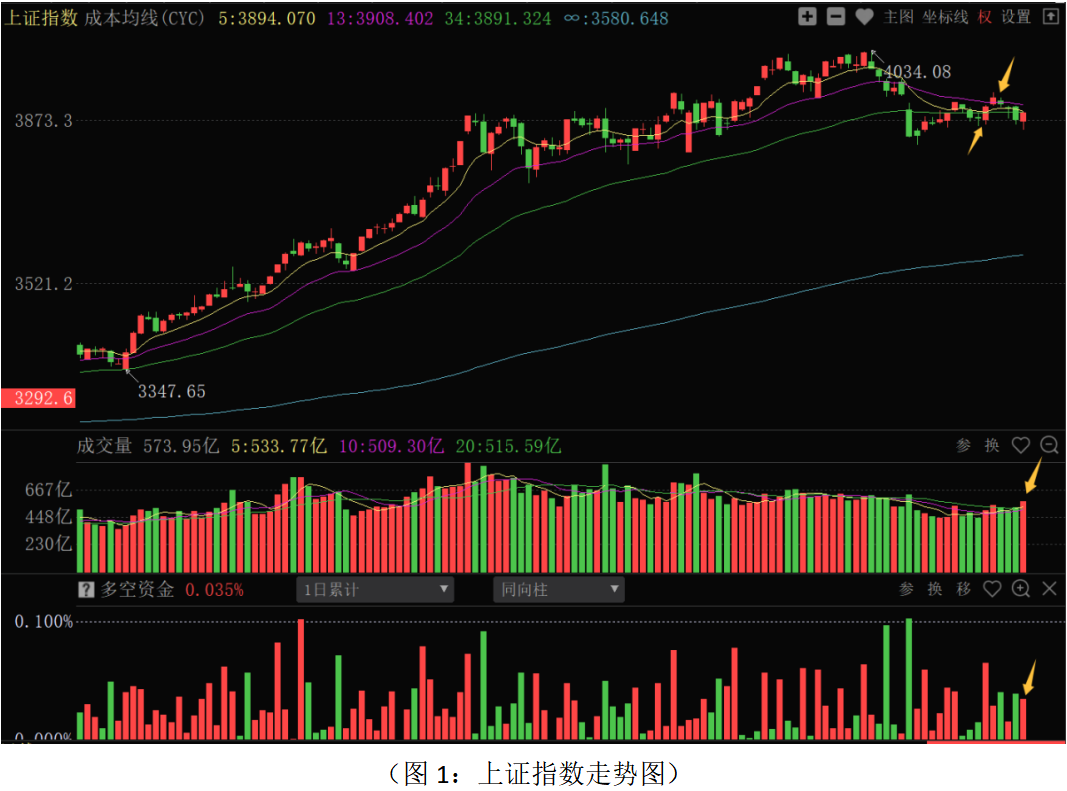Screen dimensions: 1067x791
Task: Click 参 parameters button in 成交量 panel
Action: (x=963, y=446)
